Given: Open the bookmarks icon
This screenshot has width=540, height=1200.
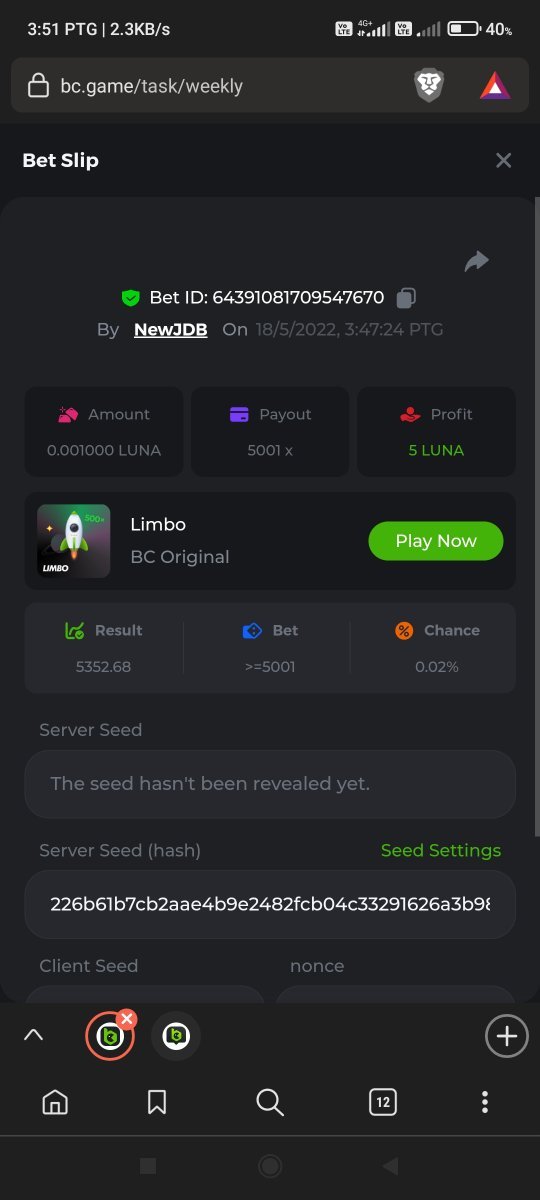Looking at the screenshot, I should 157,1102.
